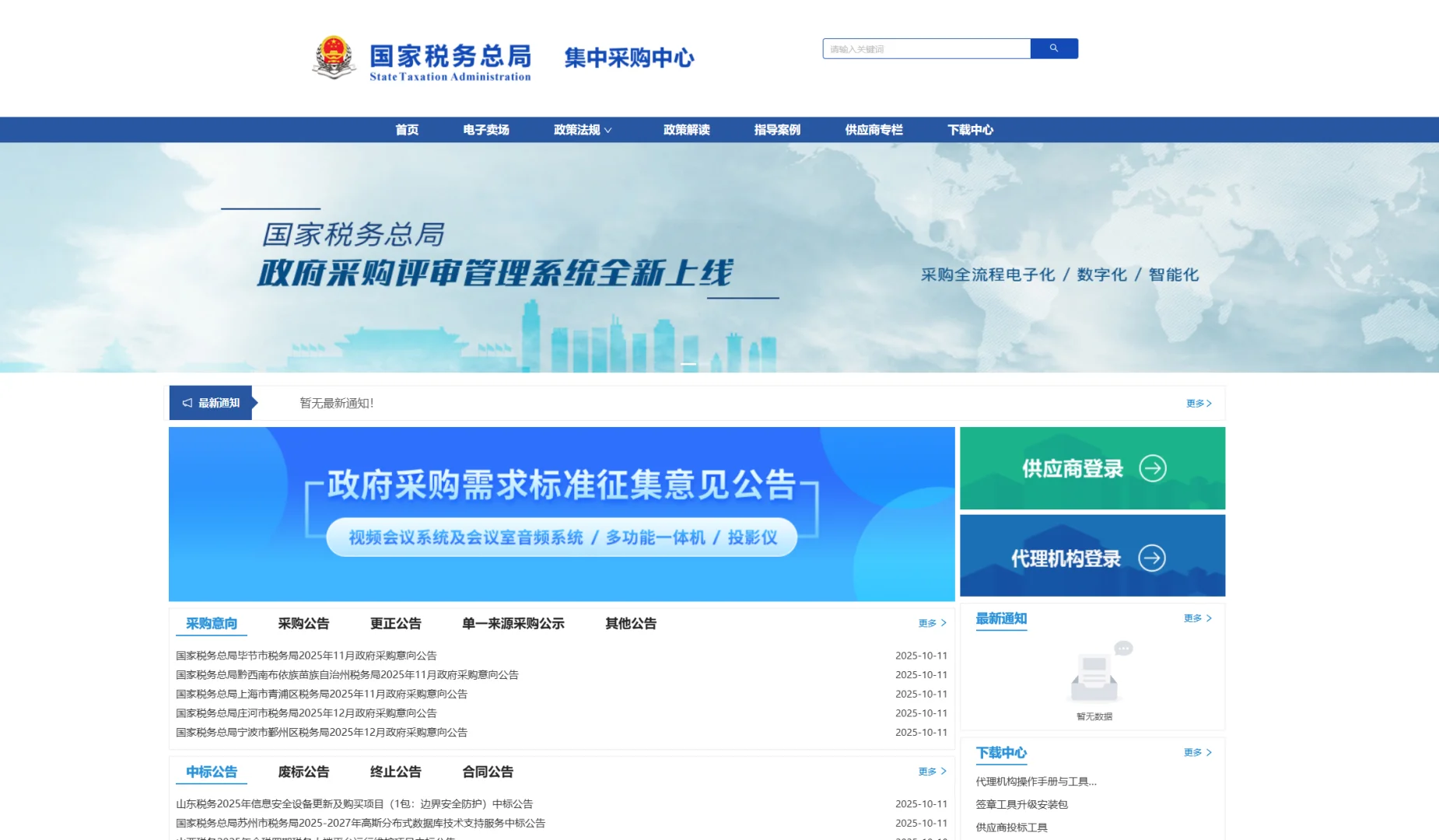Open 更多 in the 下载中心 panel
1439x840 pixels.
1198,753
